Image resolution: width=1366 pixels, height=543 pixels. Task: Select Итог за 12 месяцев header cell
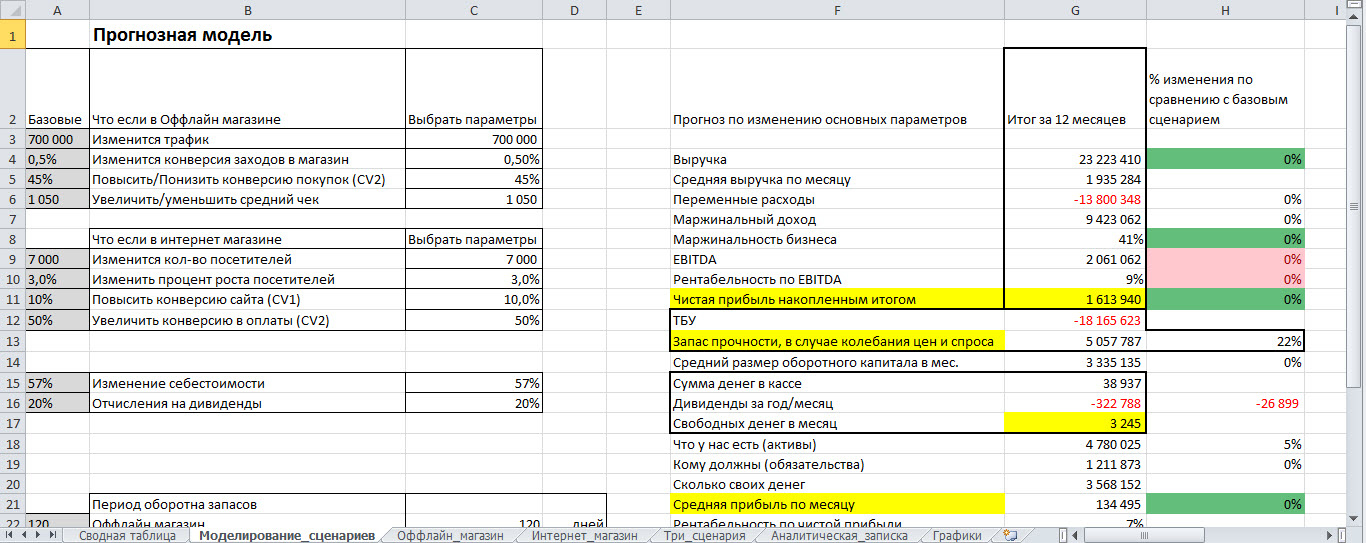(x=1075, y=89)
